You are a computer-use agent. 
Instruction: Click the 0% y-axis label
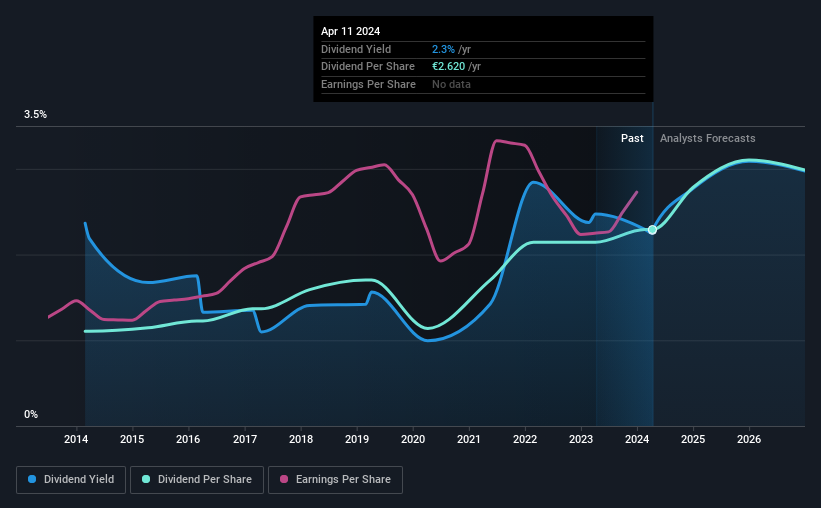[31, 414]
